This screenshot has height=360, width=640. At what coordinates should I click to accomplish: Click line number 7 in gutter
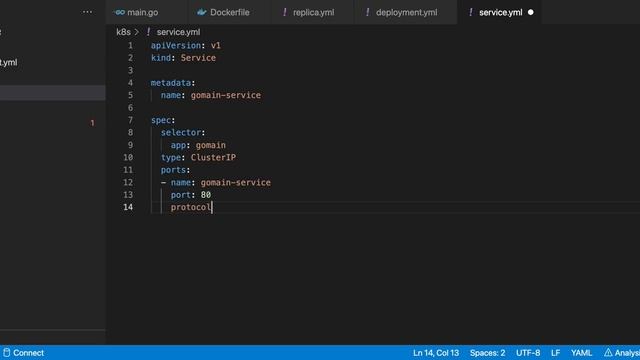coord(130,120)
